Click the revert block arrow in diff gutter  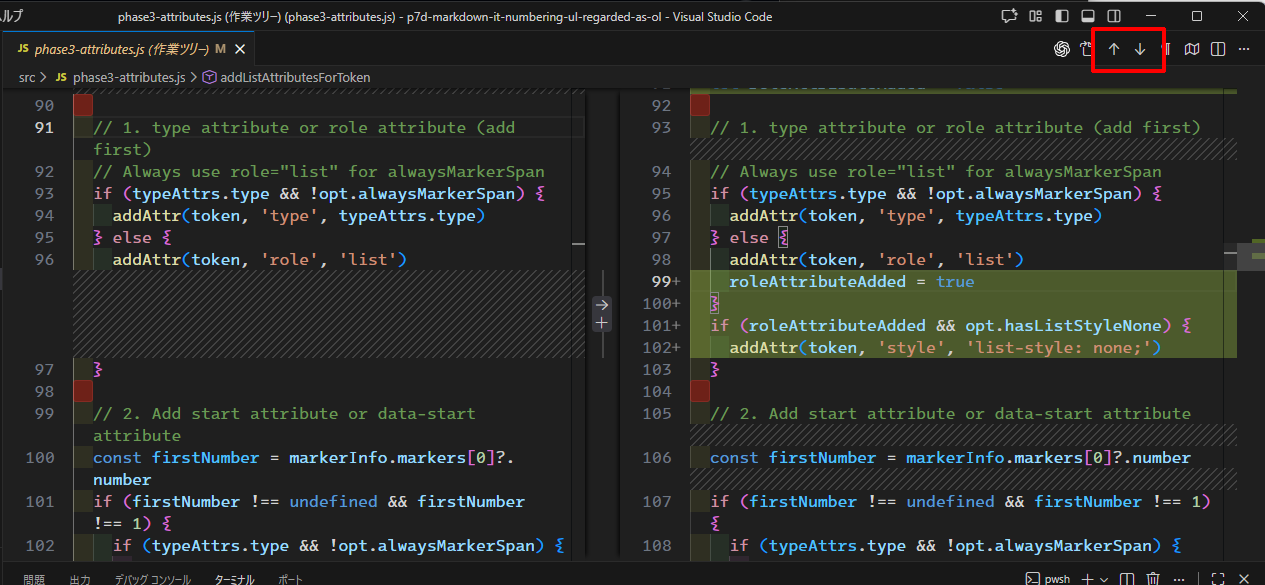point(601,304)
